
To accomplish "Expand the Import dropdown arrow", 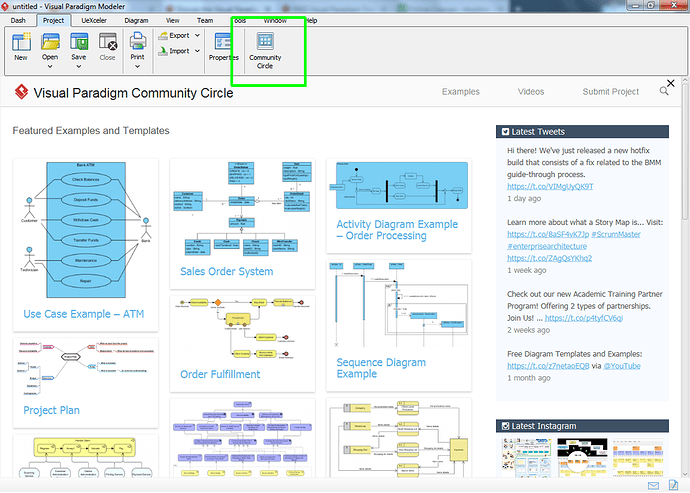I will 197,51.
